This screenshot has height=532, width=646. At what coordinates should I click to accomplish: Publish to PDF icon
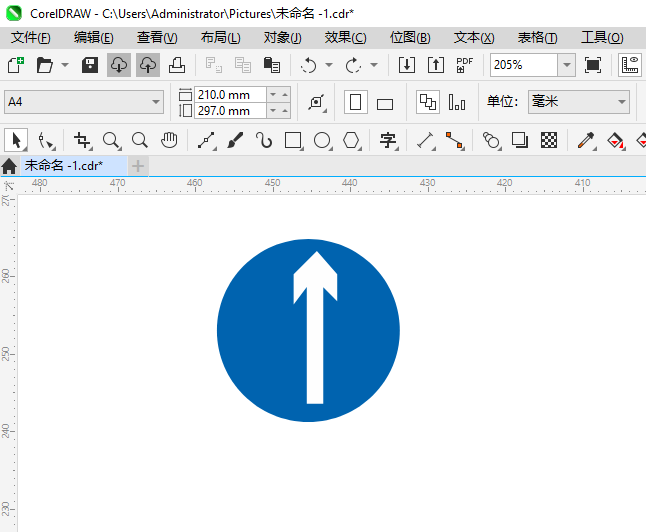coord(465,65)
